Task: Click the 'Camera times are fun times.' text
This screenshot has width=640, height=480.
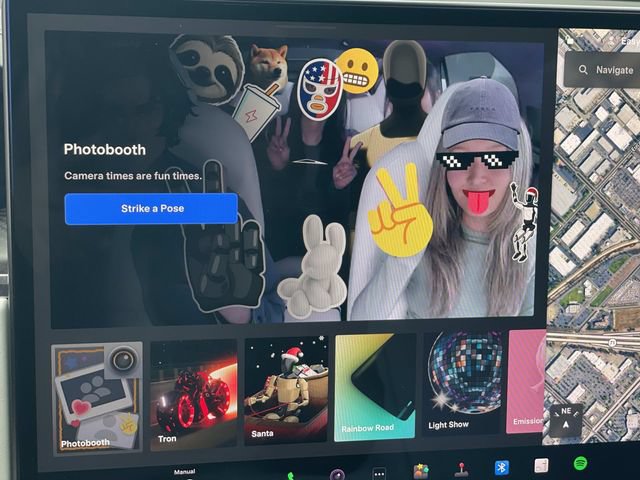Action: point(133,176)
